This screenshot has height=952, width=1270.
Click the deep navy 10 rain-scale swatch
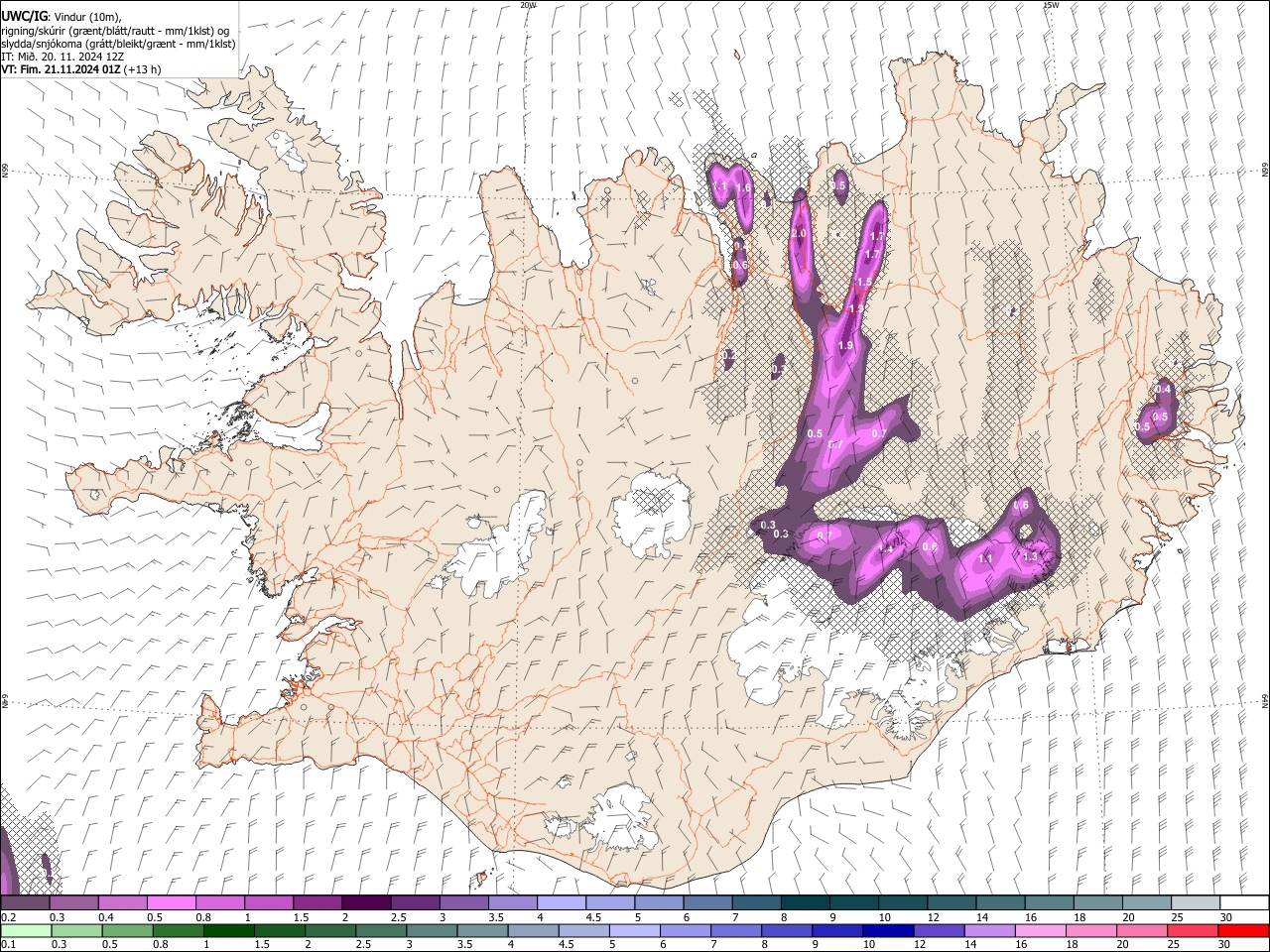[x=889, y=931]
